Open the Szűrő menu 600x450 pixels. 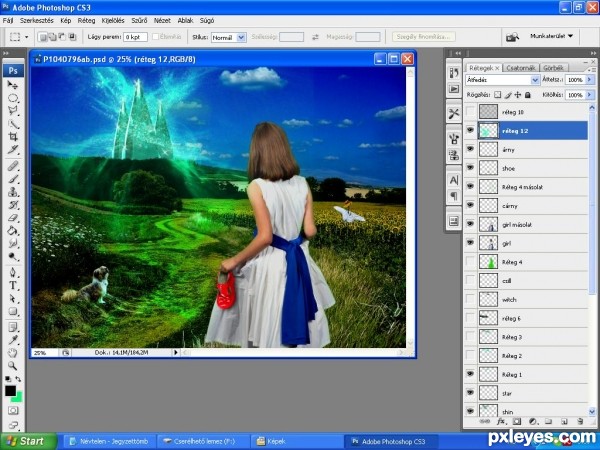139,21
